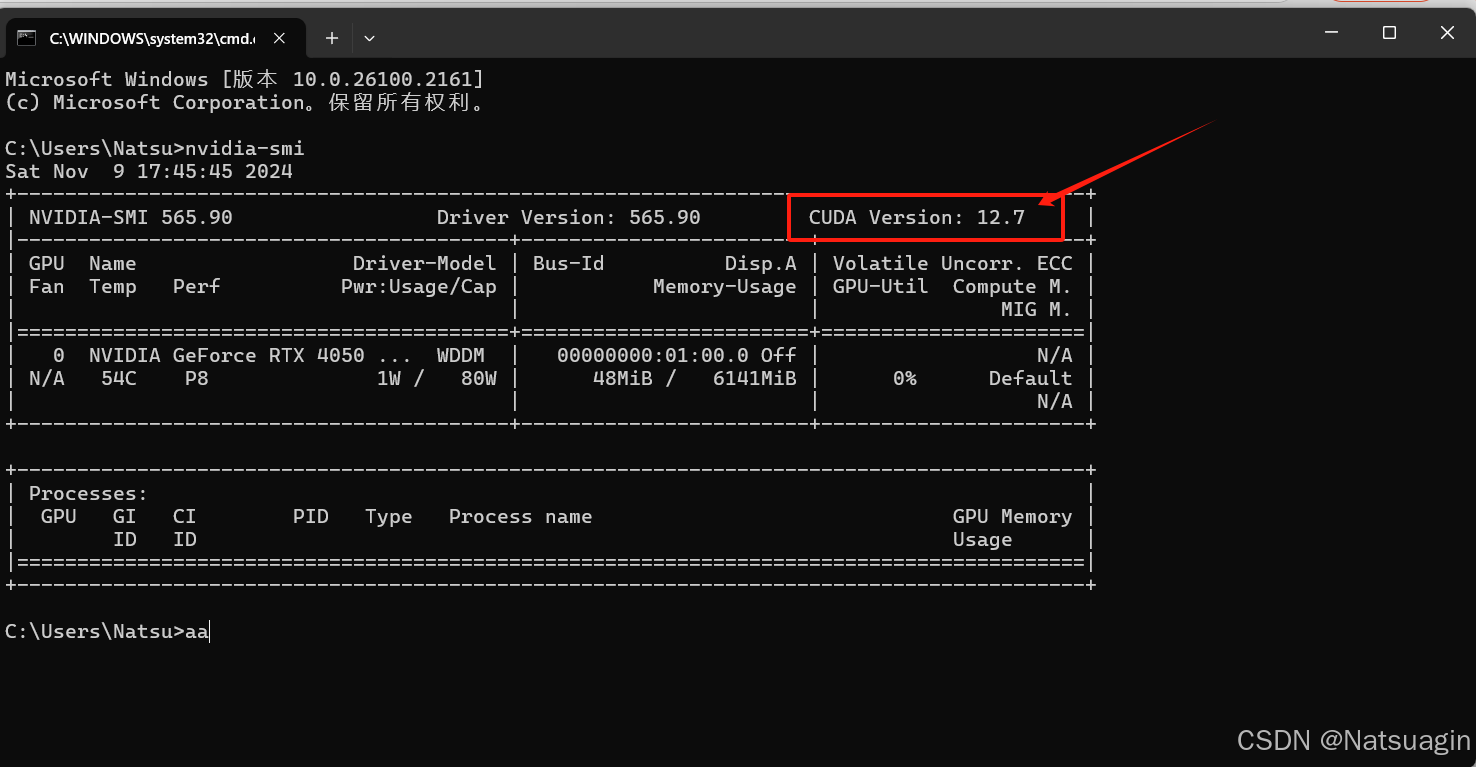
Task: Click the 'CUDA Version: 12.7' text
Action: (x=917, y=217)
